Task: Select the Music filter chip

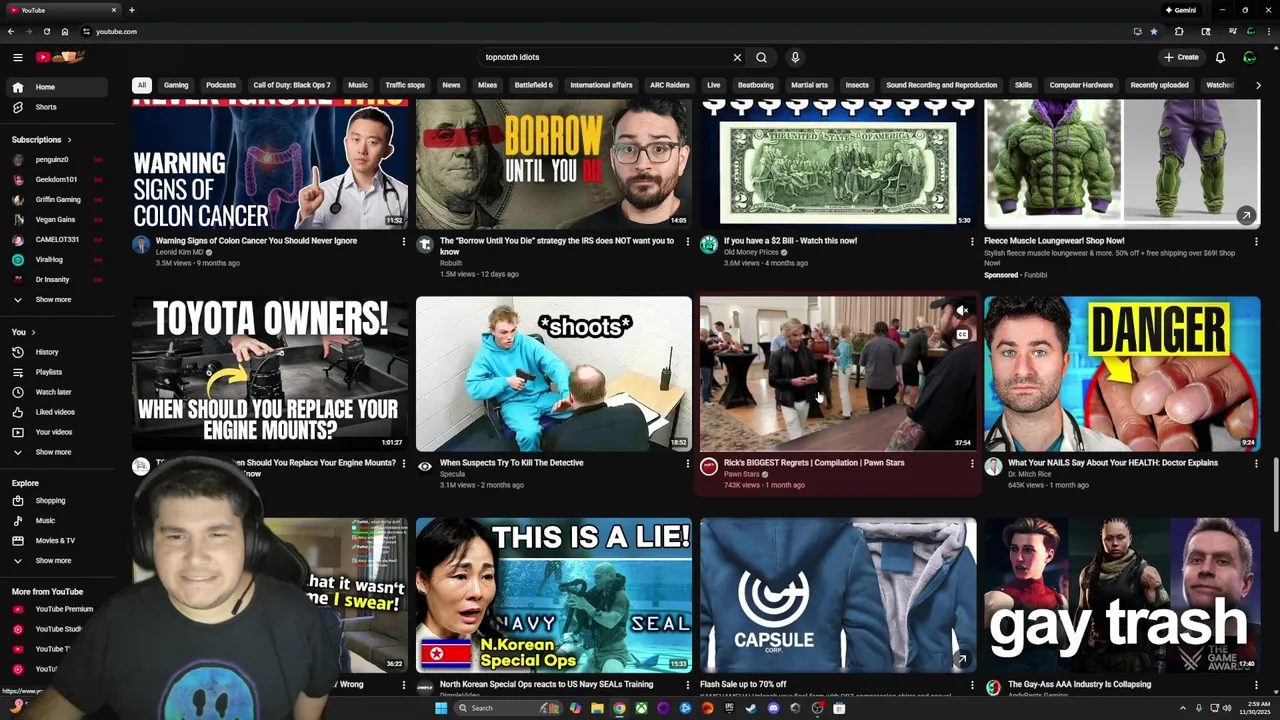Action: [358, 85]
